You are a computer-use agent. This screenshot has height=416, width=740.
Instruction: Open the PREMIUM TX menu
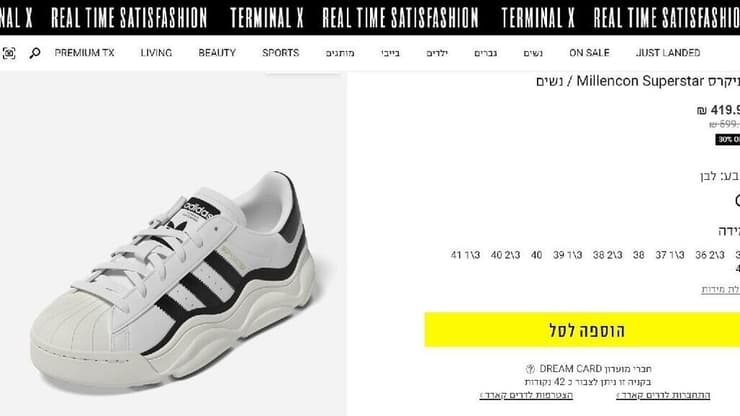point(84,53)
